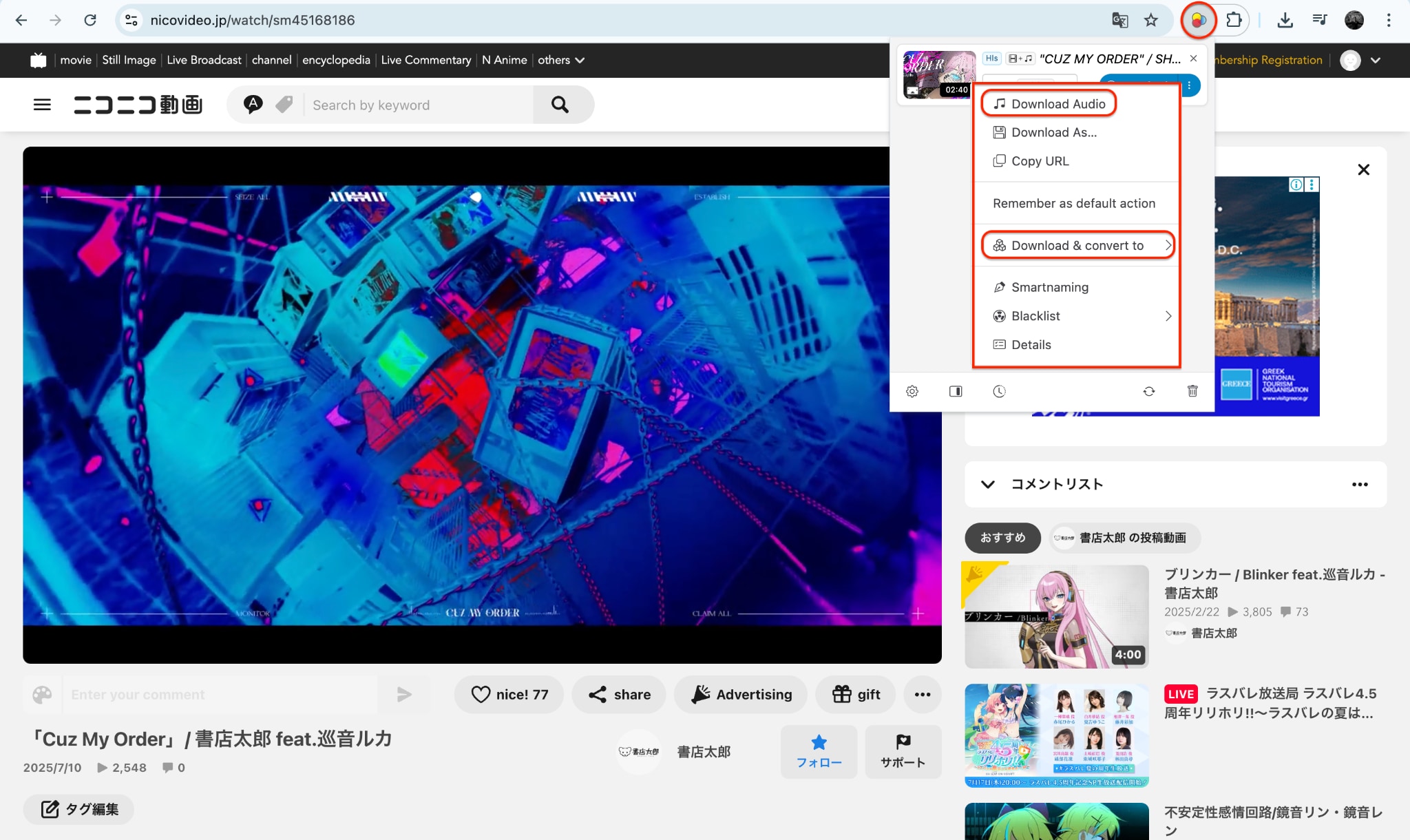Refresh downloads with the circular arrows icon

coord(1150,391)
